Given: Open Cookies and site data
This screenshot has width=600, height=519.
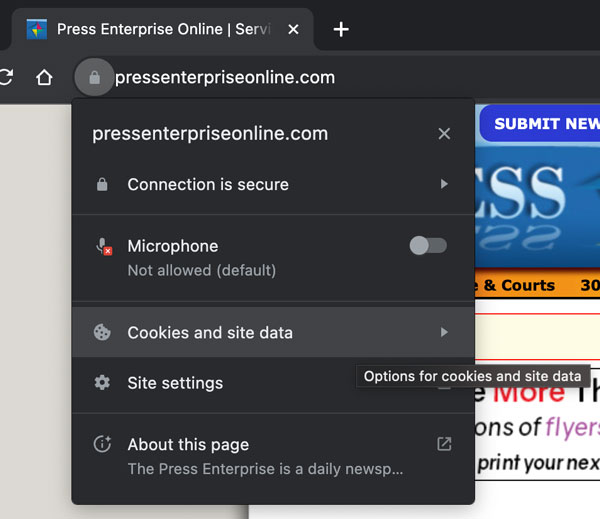Looking at the screenshot, I should pyautogui.click(x=273, y=332).
